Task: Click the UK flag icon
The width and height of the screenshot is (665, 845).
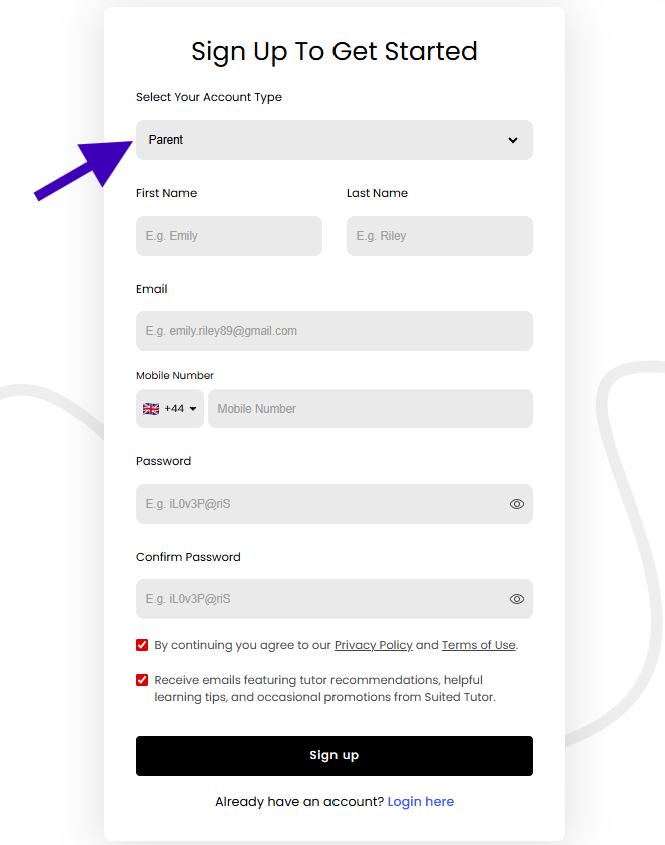Action: 151,409
